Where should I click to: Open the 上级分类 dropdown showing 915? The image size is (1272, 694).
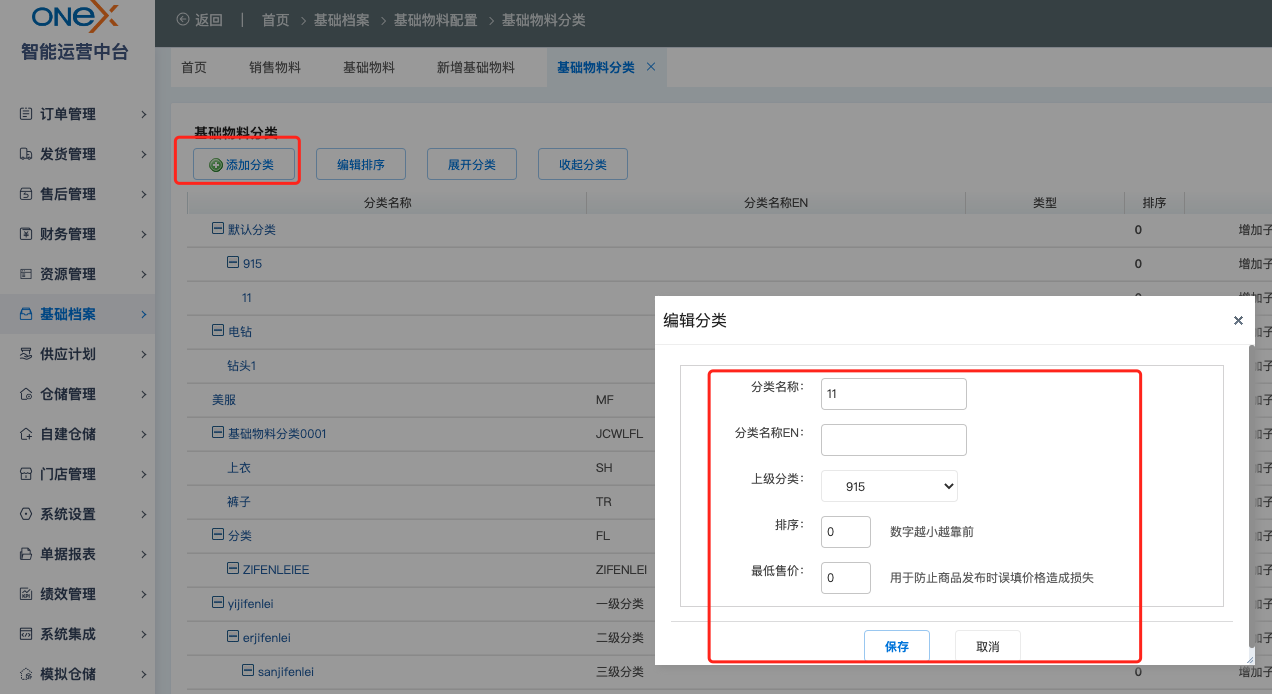pos(889,486)
